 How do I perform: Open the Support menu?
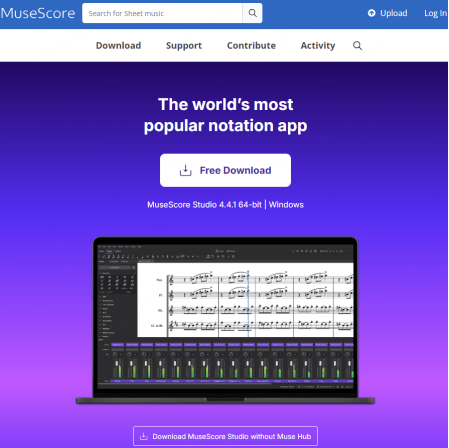click(x=184, y=46)
